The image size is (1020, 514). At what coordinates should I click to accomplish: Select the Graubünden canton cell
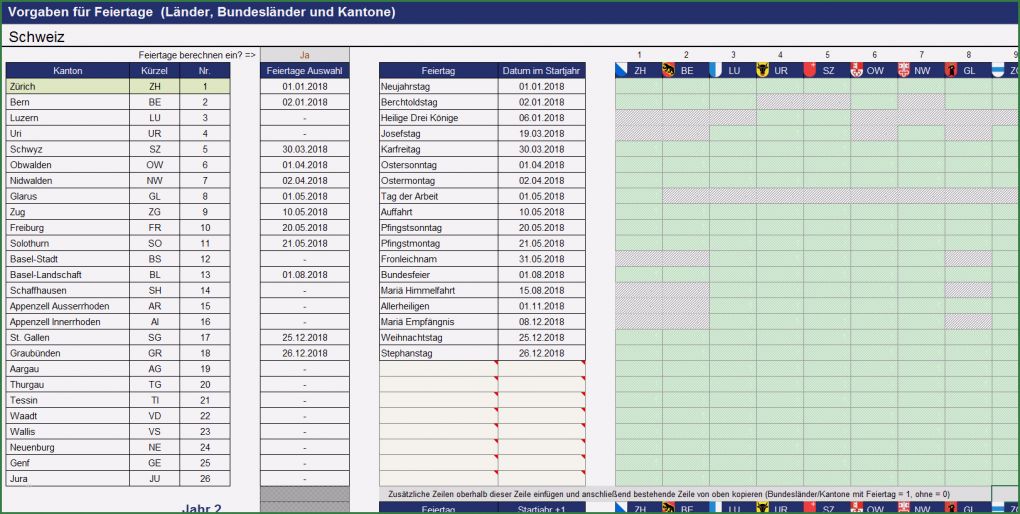tap(68, 353)
